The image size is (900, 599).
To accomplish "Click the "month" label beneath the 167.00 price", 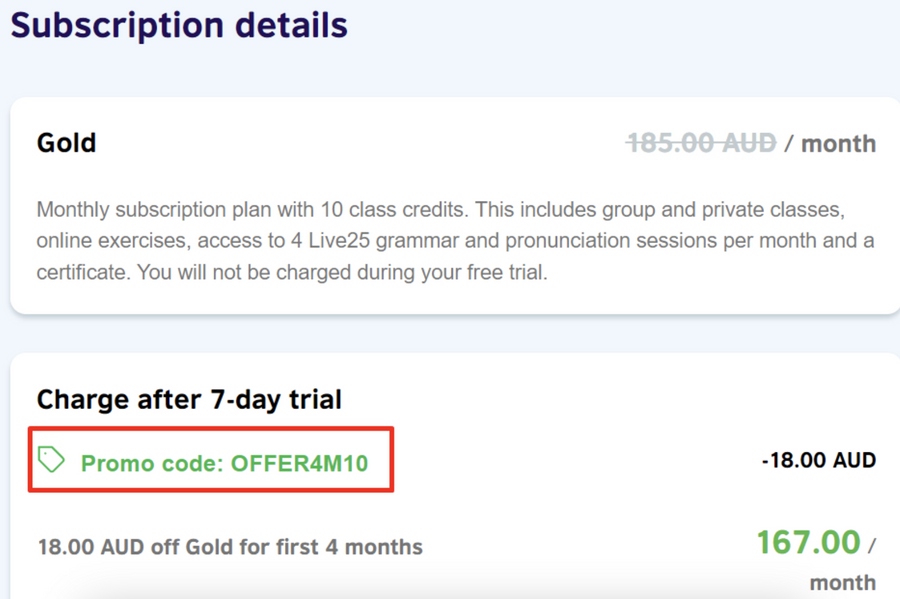I will click(842, 582).
